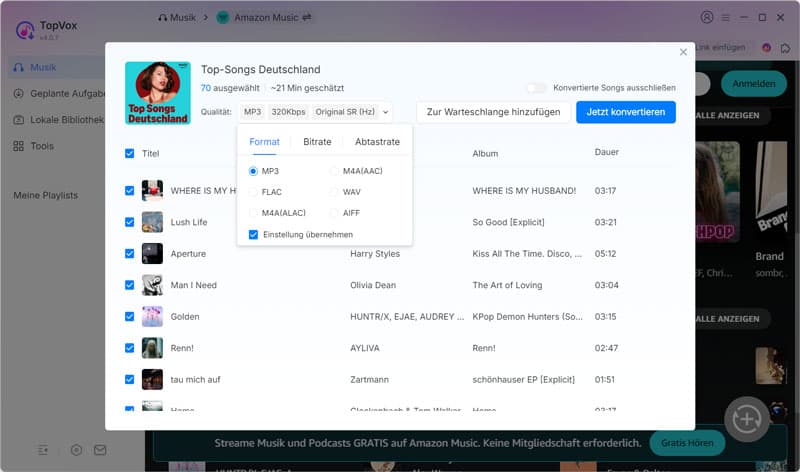This screenshot has height=472, width=800.
Task: Uncheck the Man I Need song checkbox
Action: click(x=130, y=285)
